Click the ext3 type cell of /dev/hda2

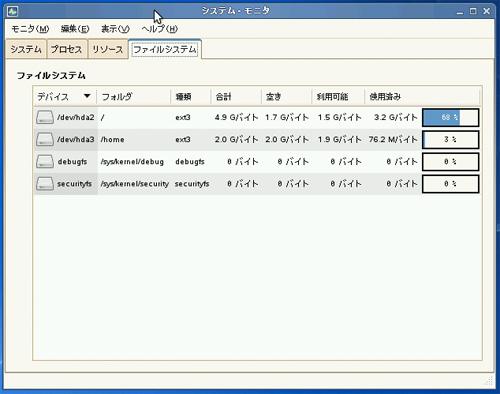pyautogui.click(x=183, y=117)
